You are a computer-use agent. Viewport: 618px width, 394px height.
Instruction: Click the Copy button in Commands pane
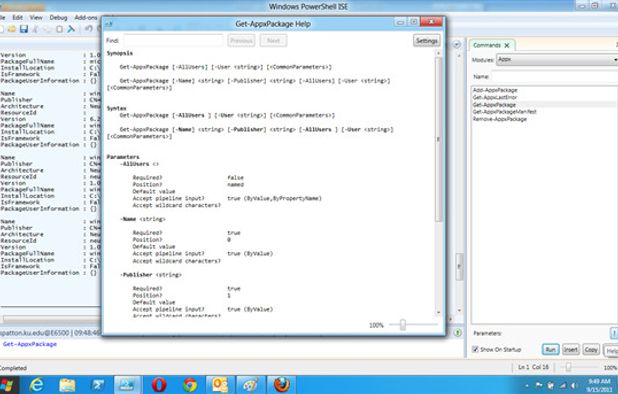pyautogui.click(x=591, y=349)
